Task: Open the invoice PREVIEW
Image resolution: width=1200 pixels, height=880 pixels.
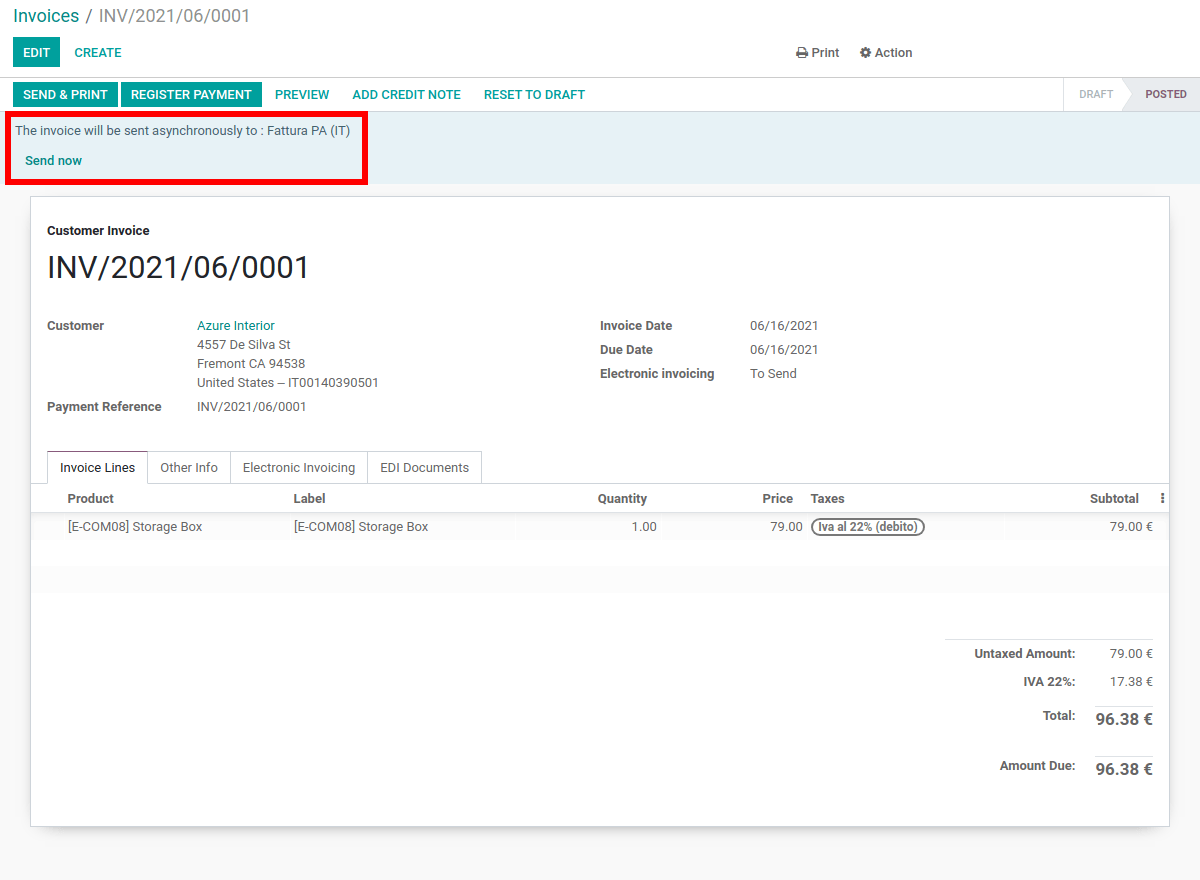Action: tap(302, 95)
